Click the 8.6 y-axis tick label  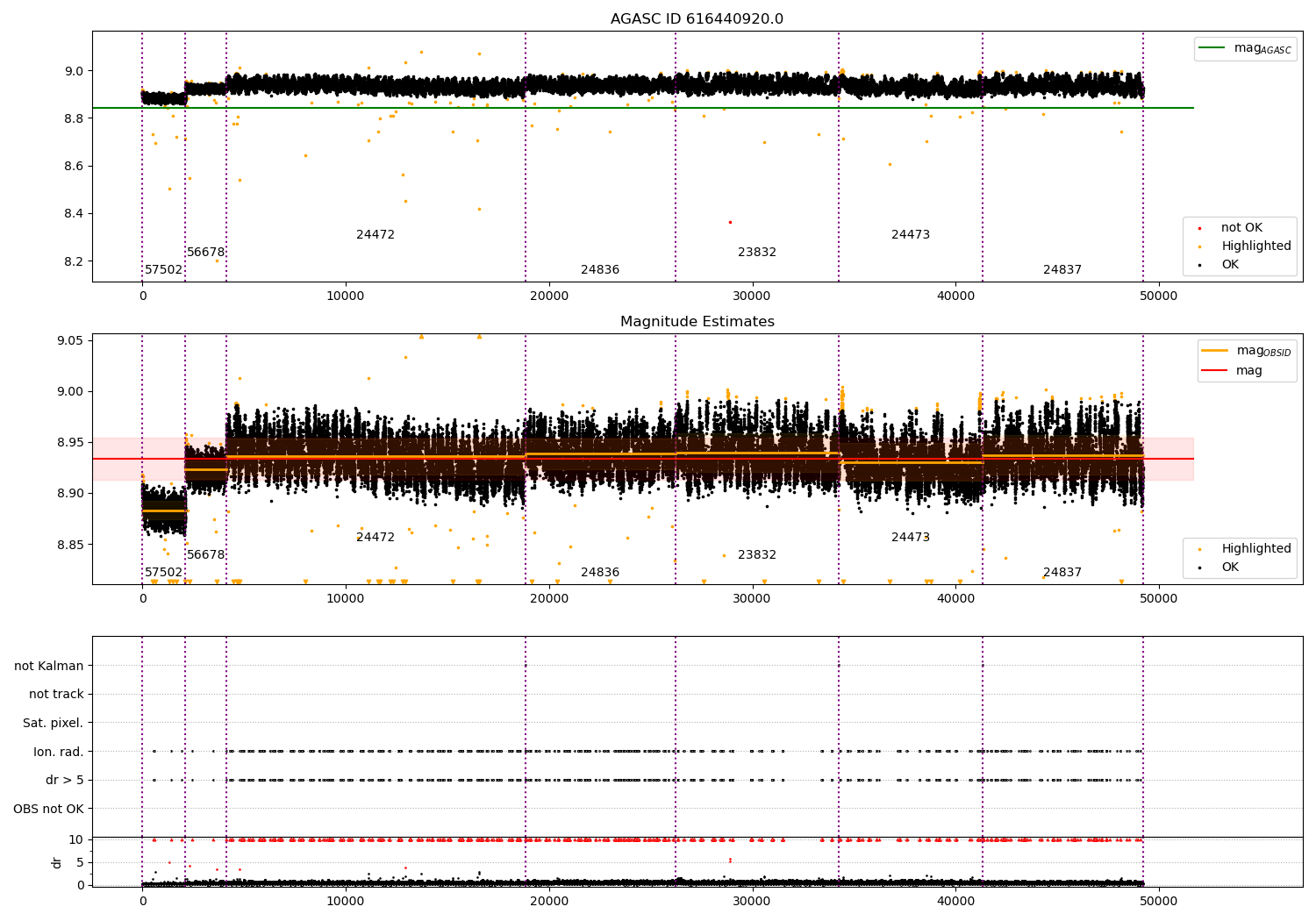[74, 167]
